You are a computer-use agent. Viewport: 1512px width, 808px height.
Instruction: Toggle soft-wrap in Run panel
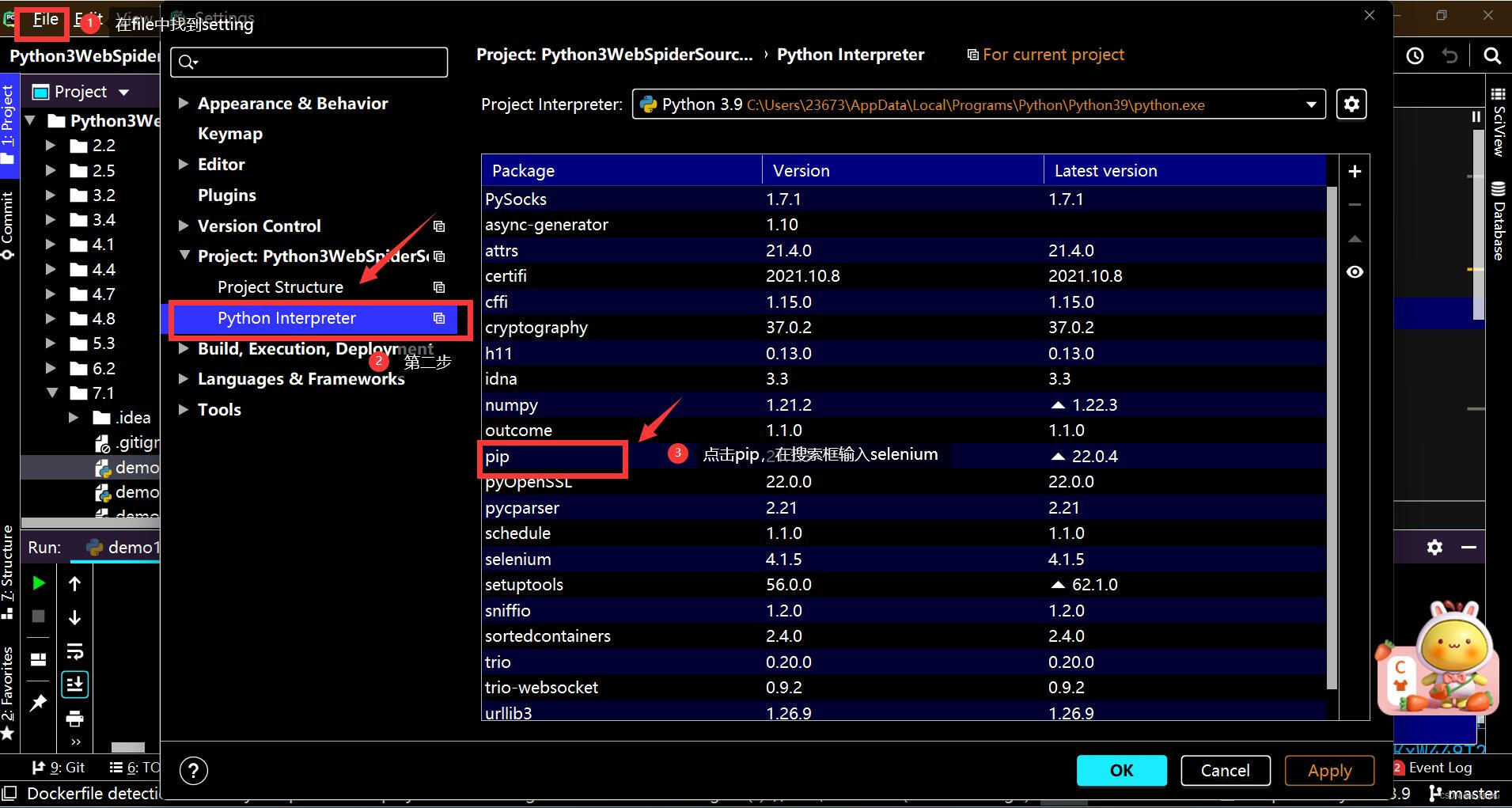(74, 651)
